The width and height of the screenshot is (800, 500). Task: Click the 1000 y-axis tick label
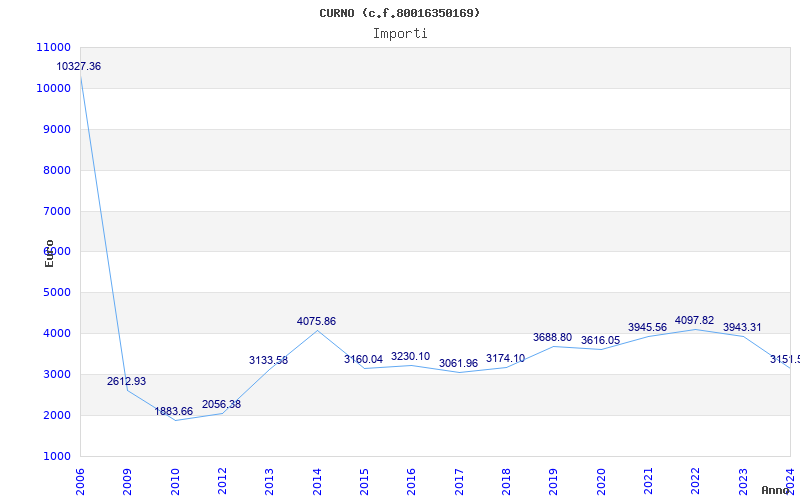click(56, 456)
